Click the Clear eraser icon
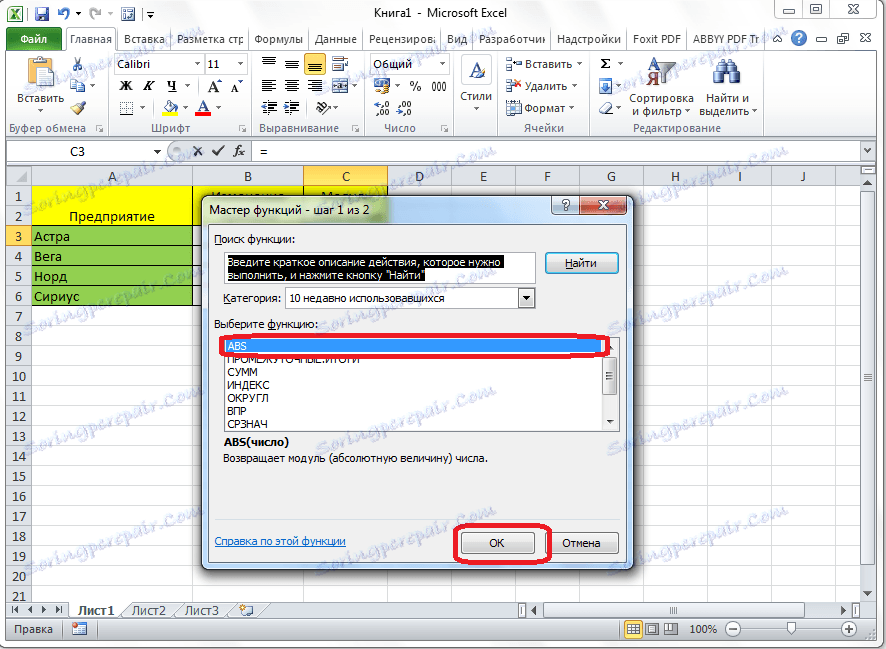 pos(606,107)
